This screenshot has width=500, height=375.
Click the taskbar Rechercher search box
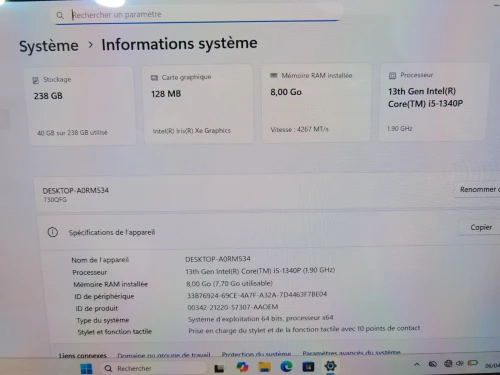pyautogui.click(x=153, y=368)
